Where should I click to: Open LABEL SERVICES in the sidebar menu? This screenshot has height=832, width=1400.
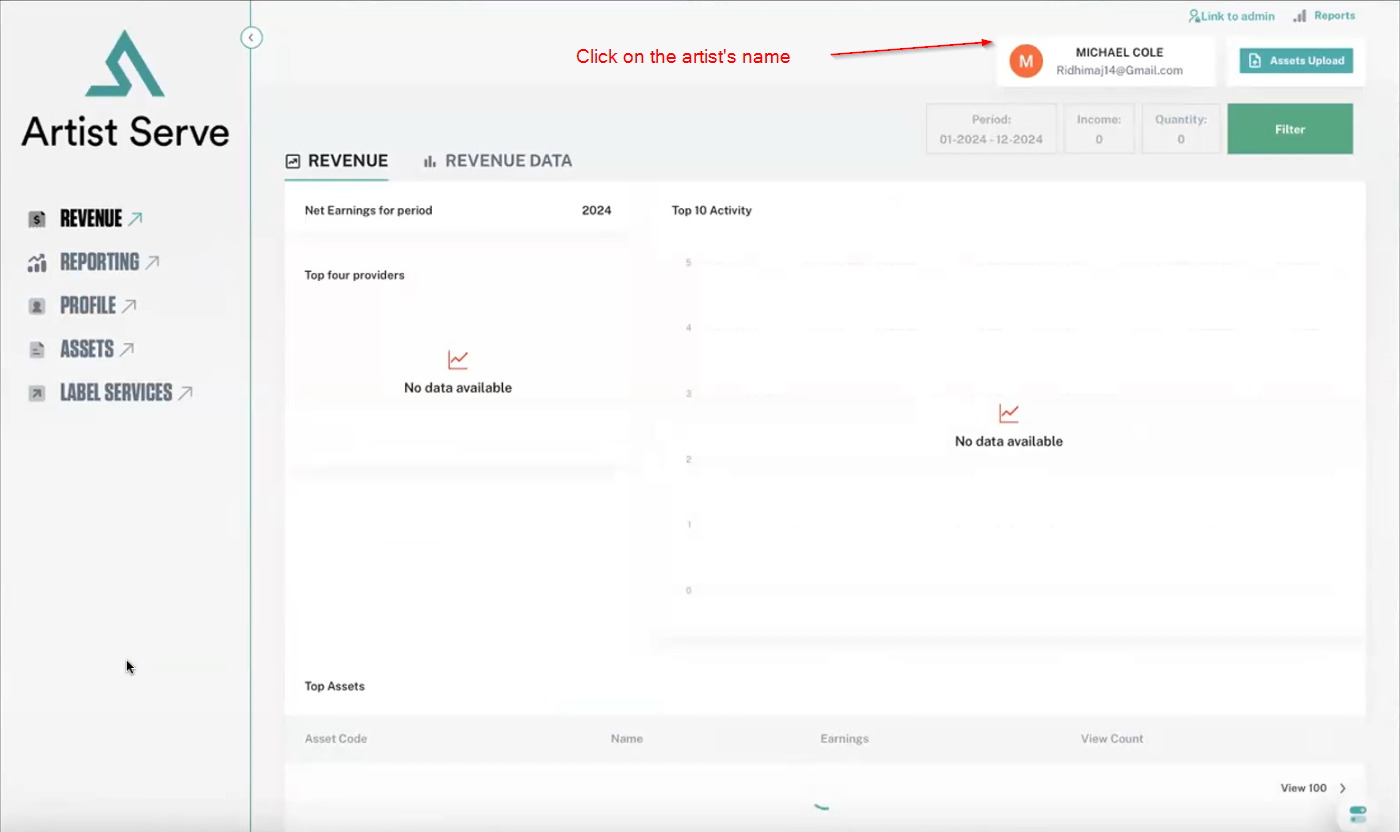tap(116, 393)
